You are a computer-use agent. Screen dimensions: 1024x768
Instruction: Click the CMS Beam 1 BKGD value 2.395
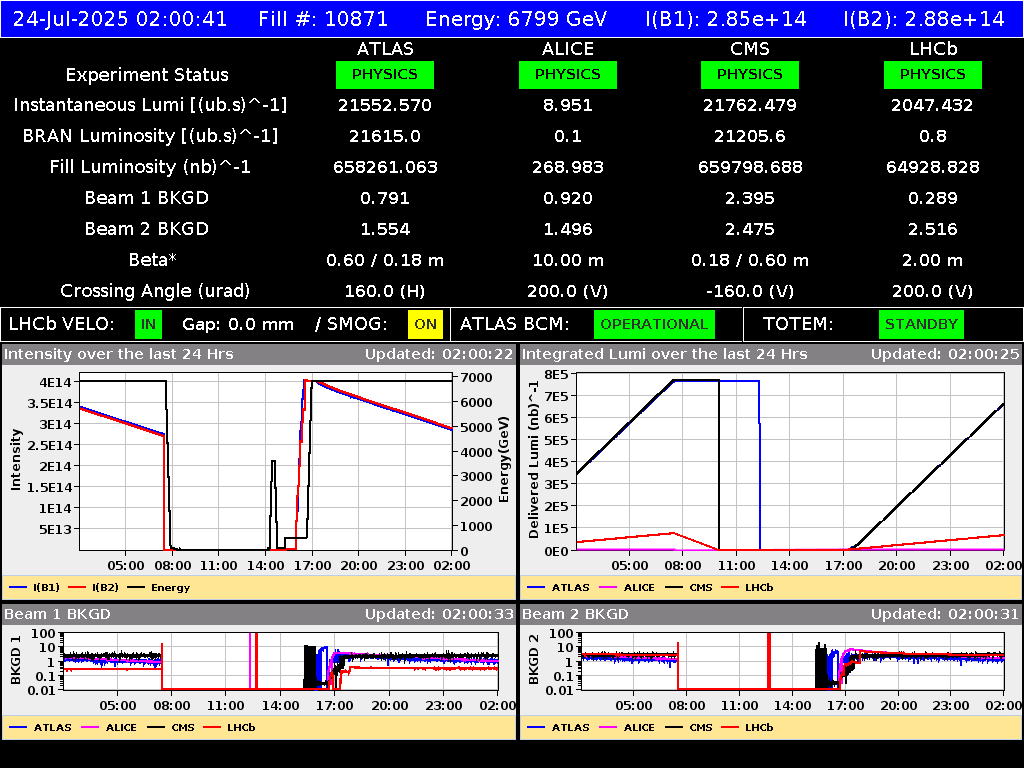[x=750, y=198]
